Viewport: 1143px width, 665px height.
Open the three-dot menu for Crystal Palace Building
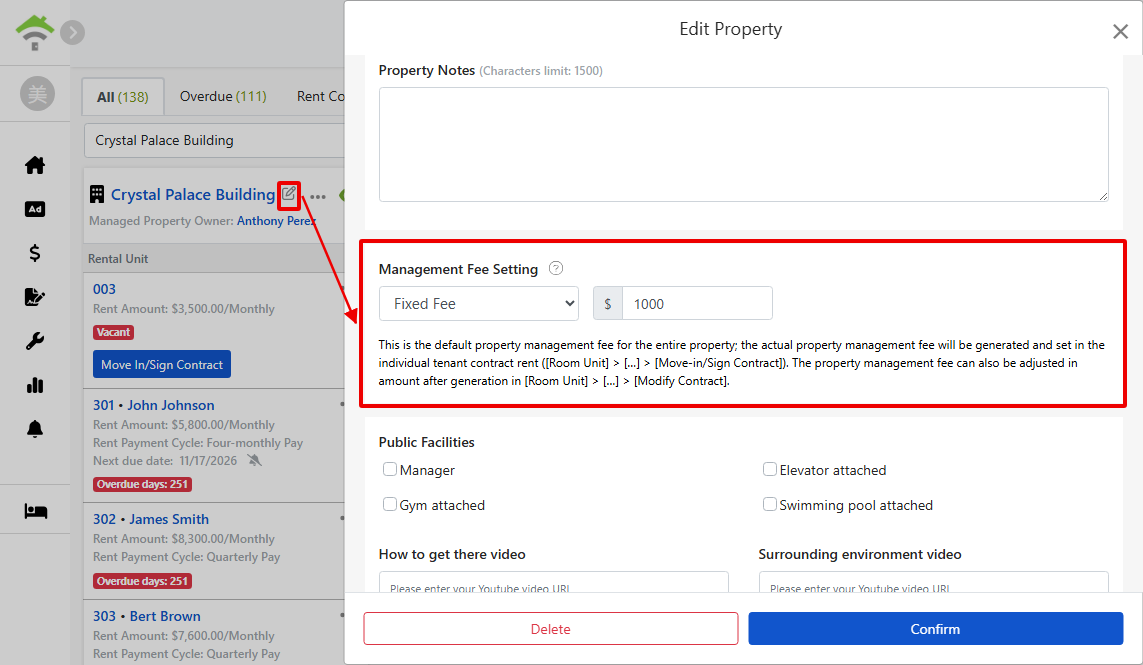tap(318, 197)
